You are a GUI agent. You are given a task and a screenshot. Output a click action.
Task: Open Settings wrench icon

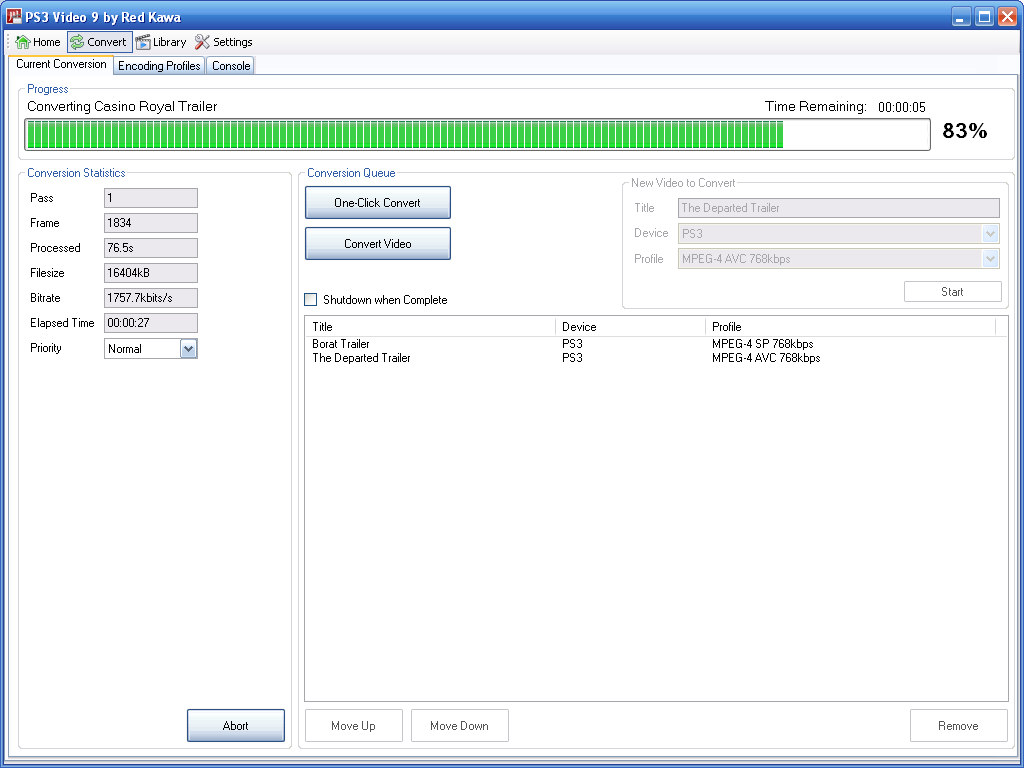click(202, 42)
